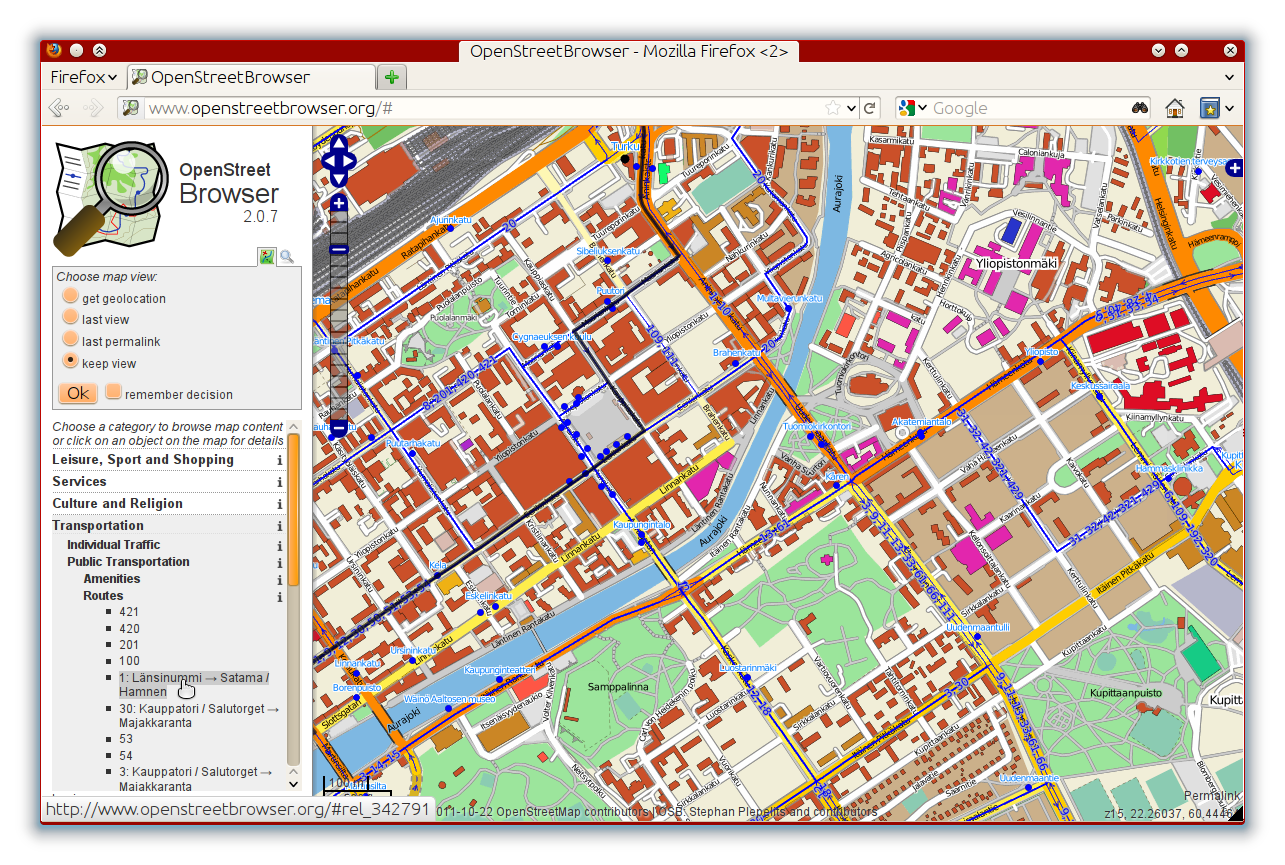Screen dimensions: 1285x865
Task: Click the binoculars search icon
Action: pyautogui.click(x=1139, y=108)
